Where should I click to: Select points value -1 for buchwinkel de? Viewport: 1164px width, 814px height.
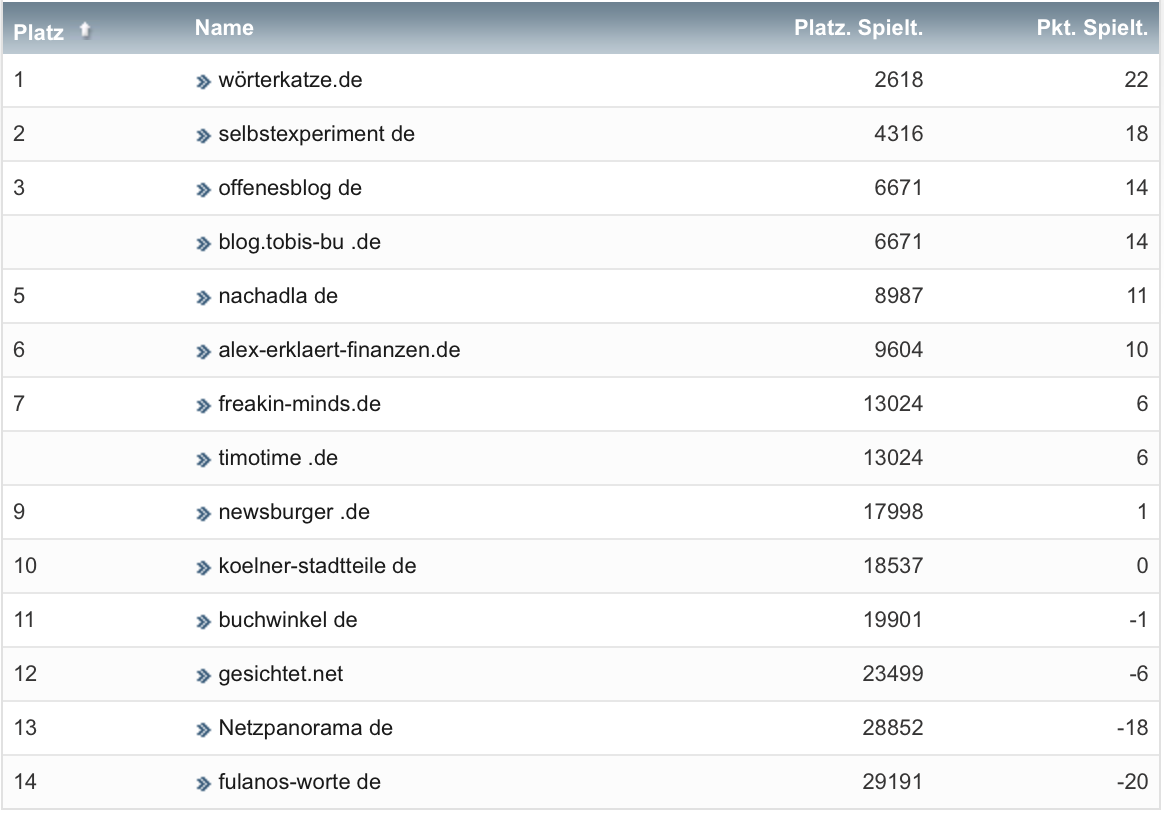click(x=1139, y=620)
